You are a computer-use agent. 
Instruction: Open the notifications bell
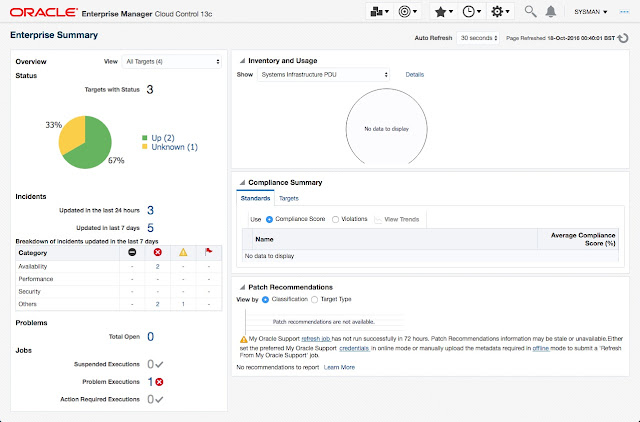551,12
